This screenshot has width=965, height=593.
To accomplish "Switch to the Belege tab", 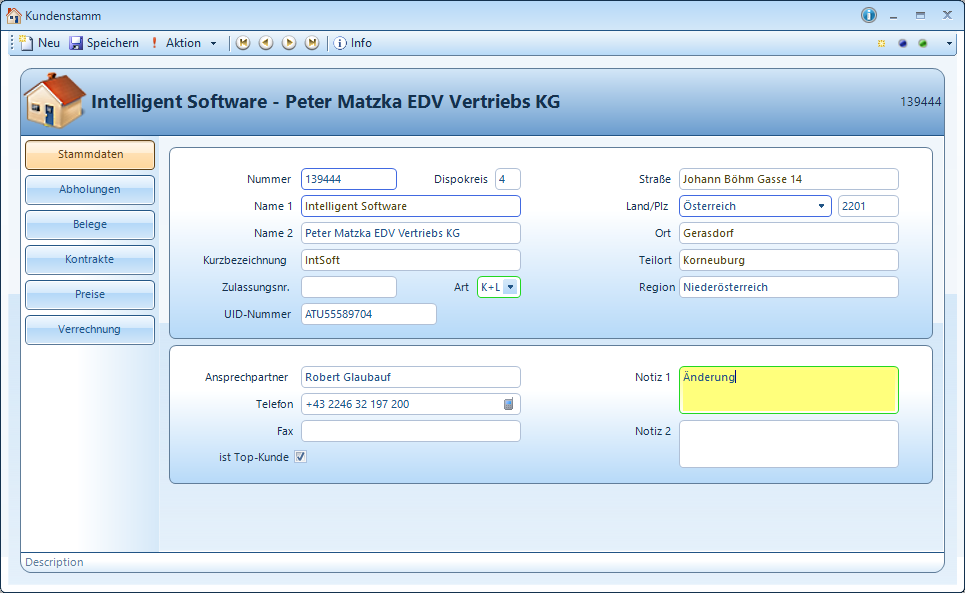I will point(90,225).
